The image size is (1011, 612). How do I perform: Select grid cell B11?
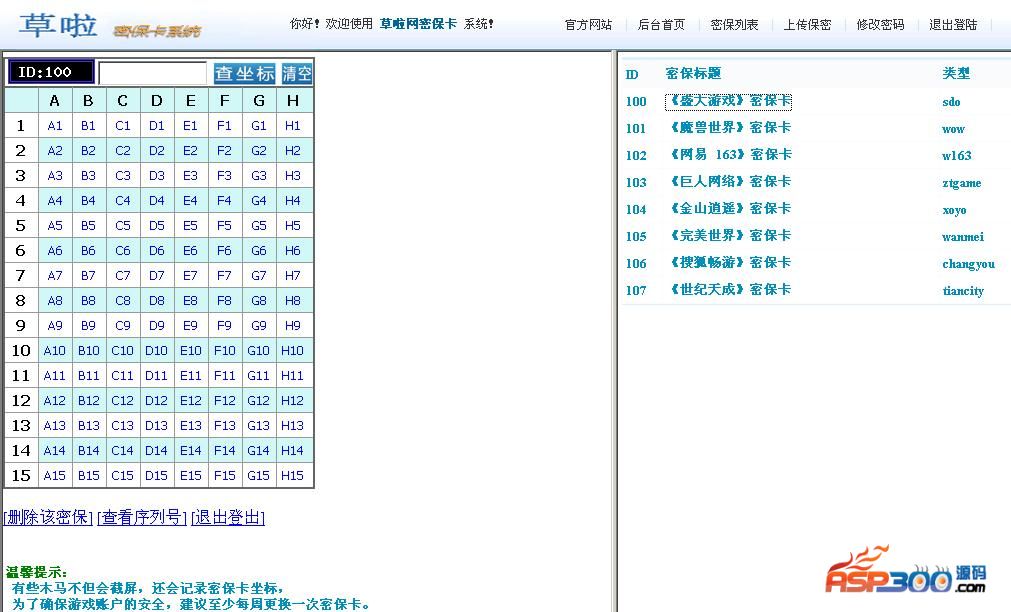[88, 375]
